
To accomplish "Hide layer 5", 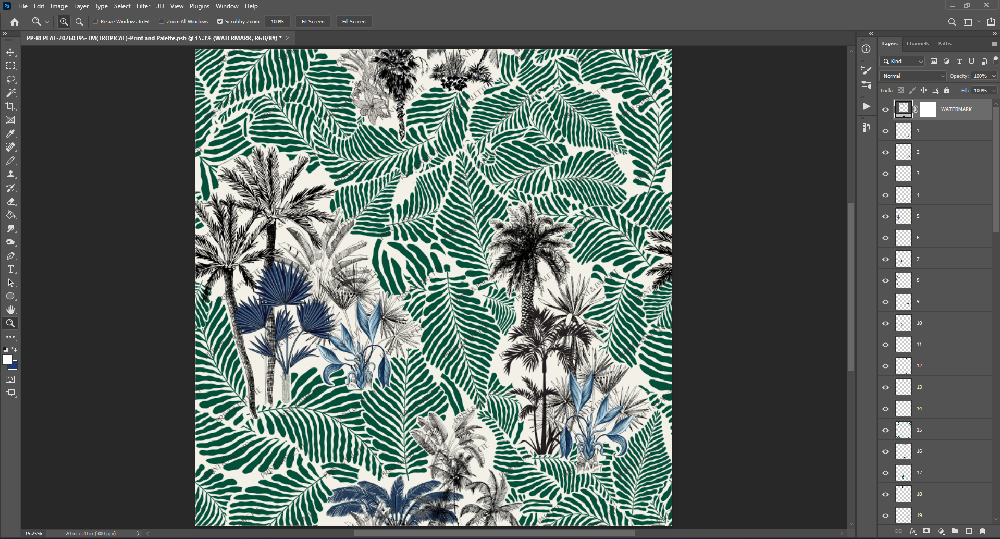I will (x=885, y=216).
